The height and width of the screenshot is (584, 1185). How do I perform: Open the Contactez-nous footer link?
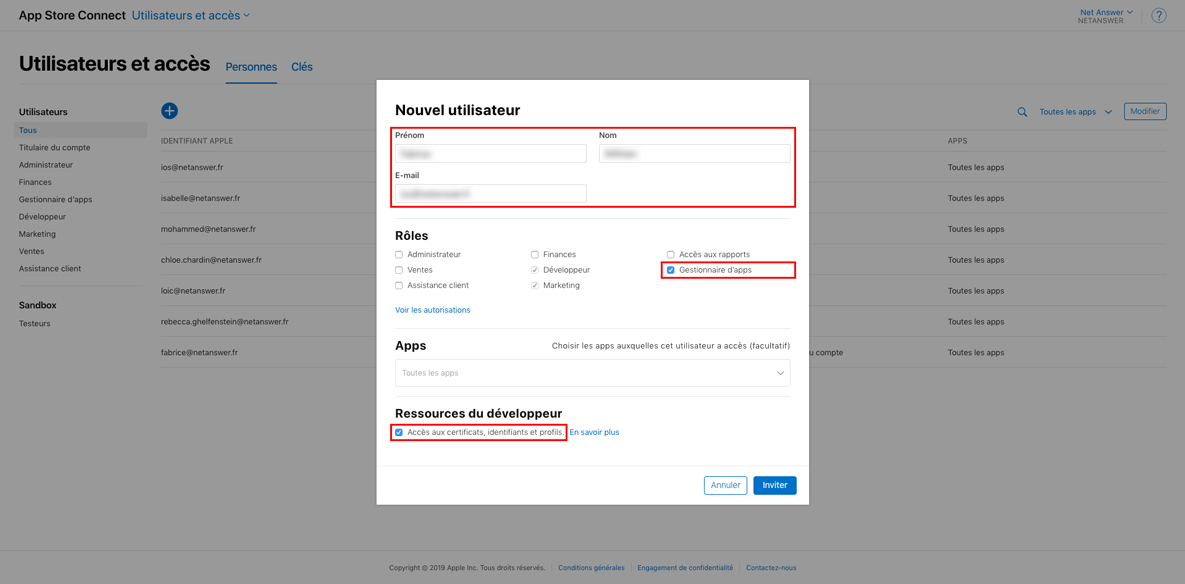coord(771,568)
